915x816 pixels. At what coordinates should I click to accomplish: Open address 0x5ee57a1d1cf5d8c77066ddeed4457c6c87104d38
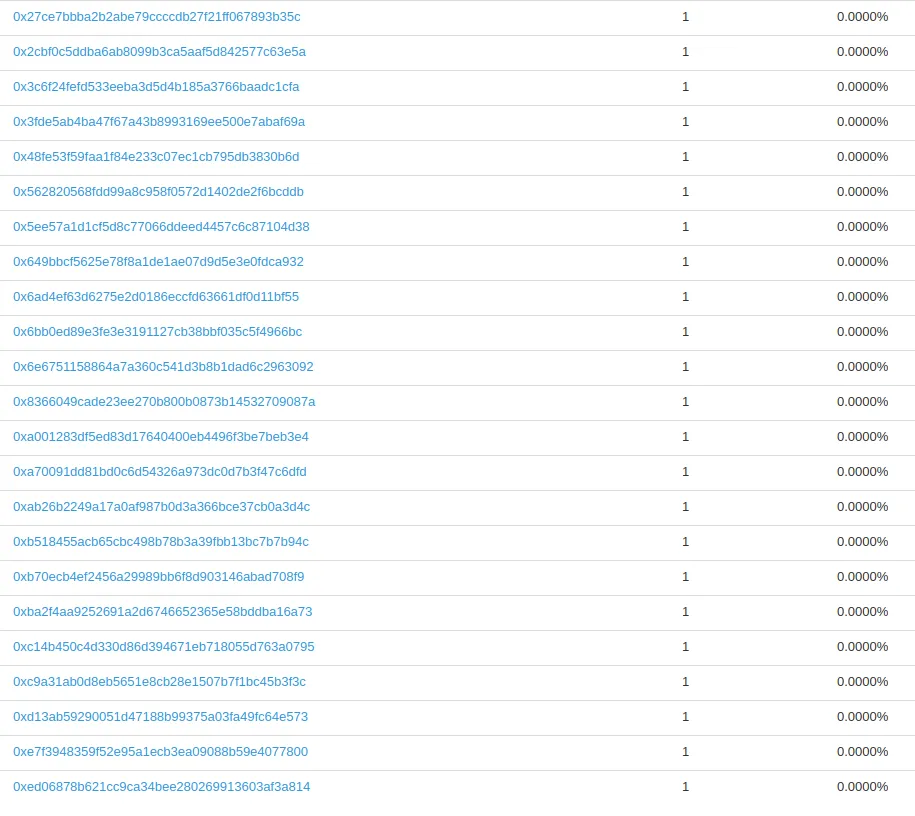click(161, 227)
